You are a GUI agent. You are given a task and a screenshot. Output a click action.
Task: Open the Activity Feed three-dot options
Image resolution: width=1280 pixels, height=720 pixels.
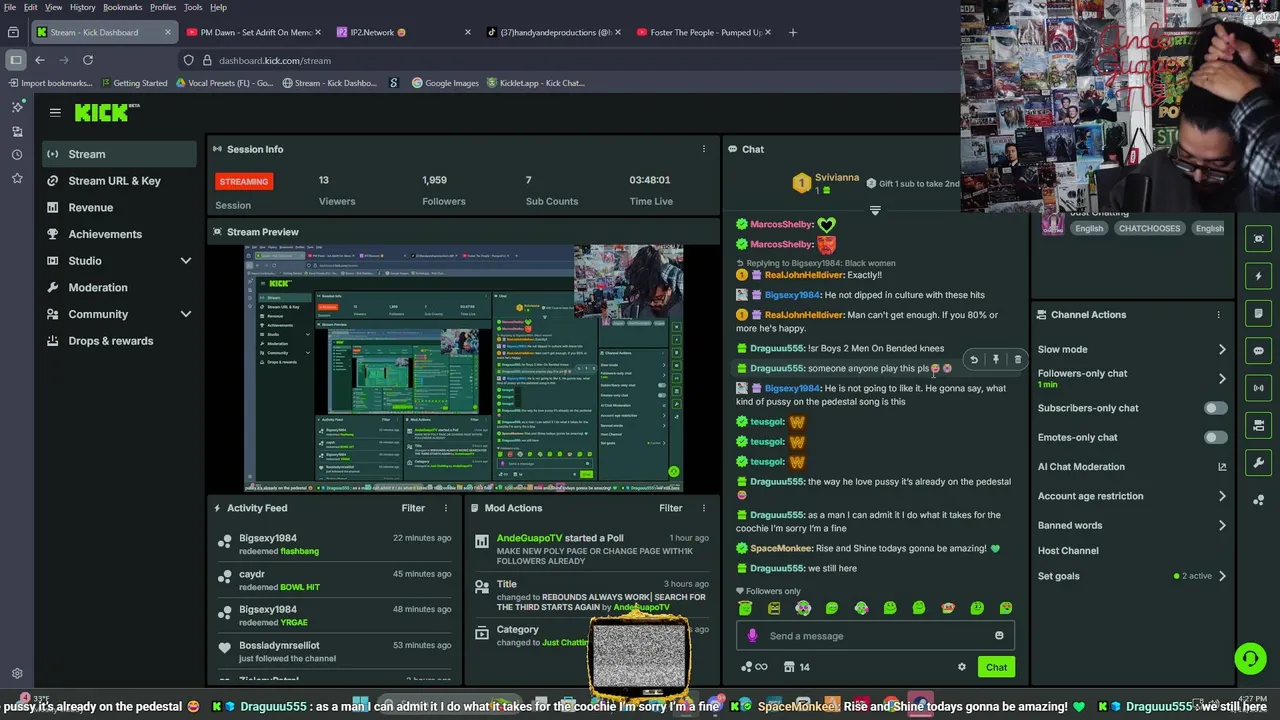coord(446,508)
